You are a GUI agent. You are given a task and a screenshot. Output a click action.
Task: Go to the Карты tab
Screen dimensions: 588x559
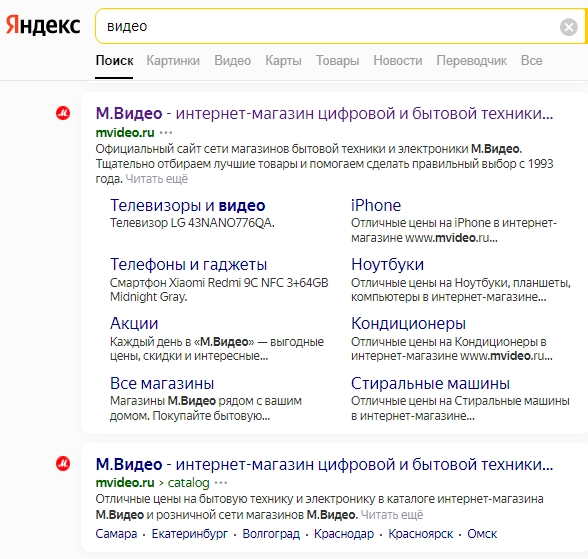(x=284, y=60)
